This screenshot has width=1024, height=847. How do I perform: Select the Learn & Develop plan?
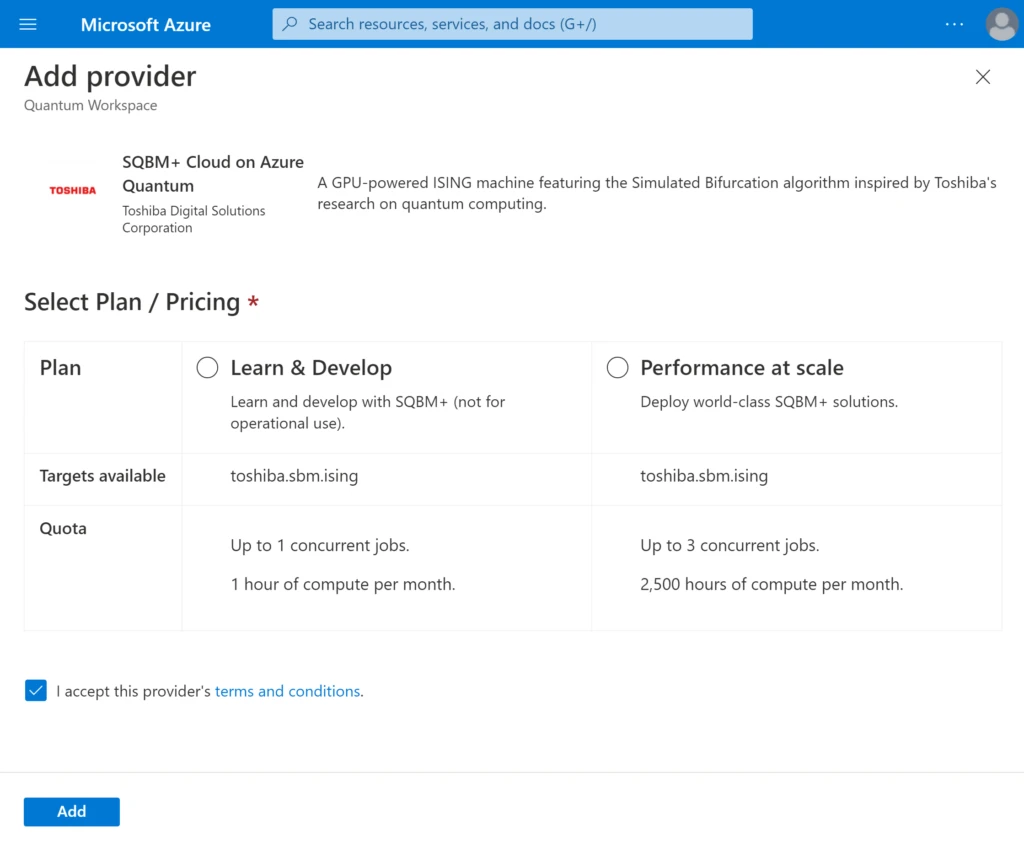[x=207, y=368]
